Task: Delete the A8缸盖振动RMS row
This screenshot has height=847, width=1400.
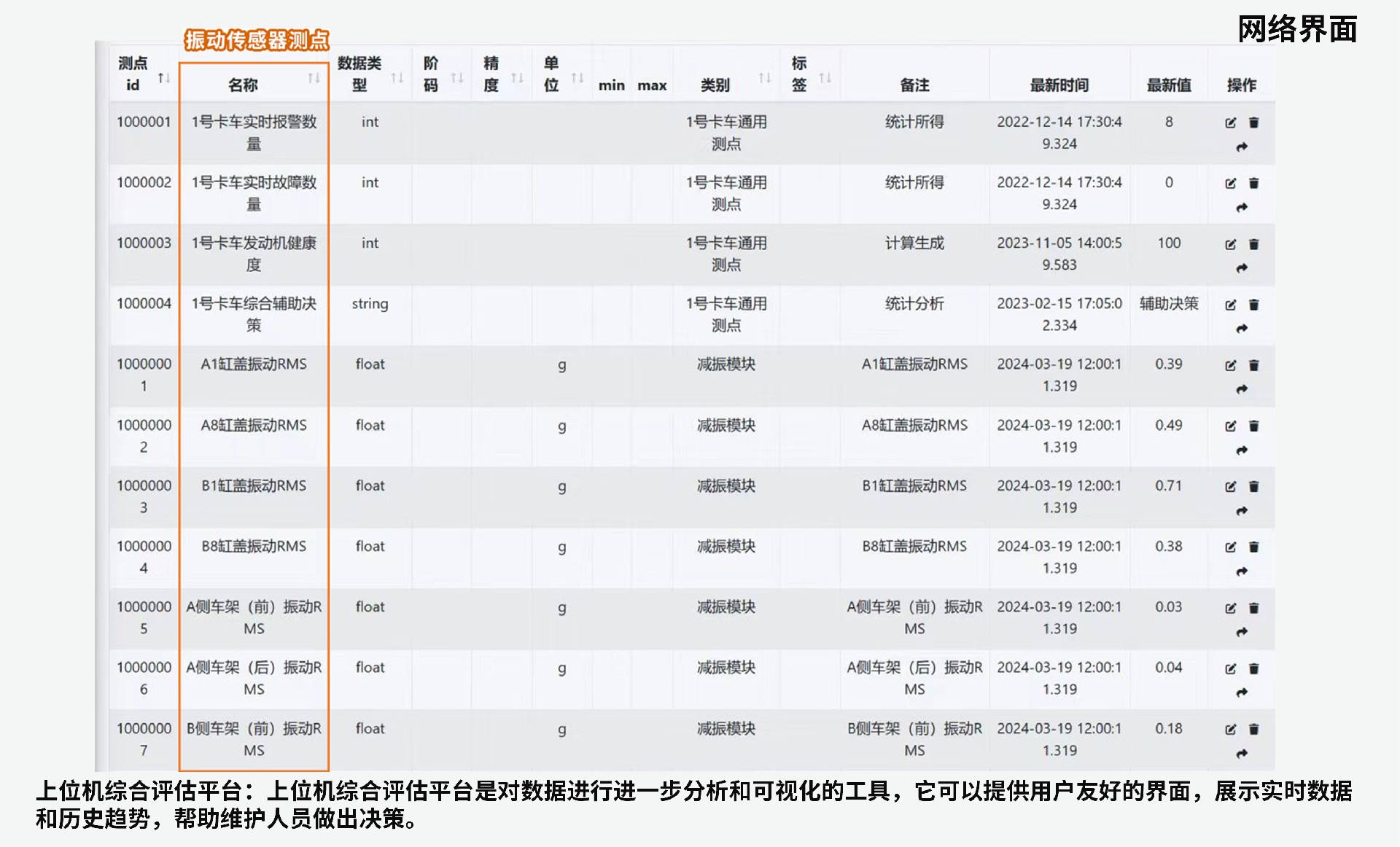Action: pos(1253,426)
